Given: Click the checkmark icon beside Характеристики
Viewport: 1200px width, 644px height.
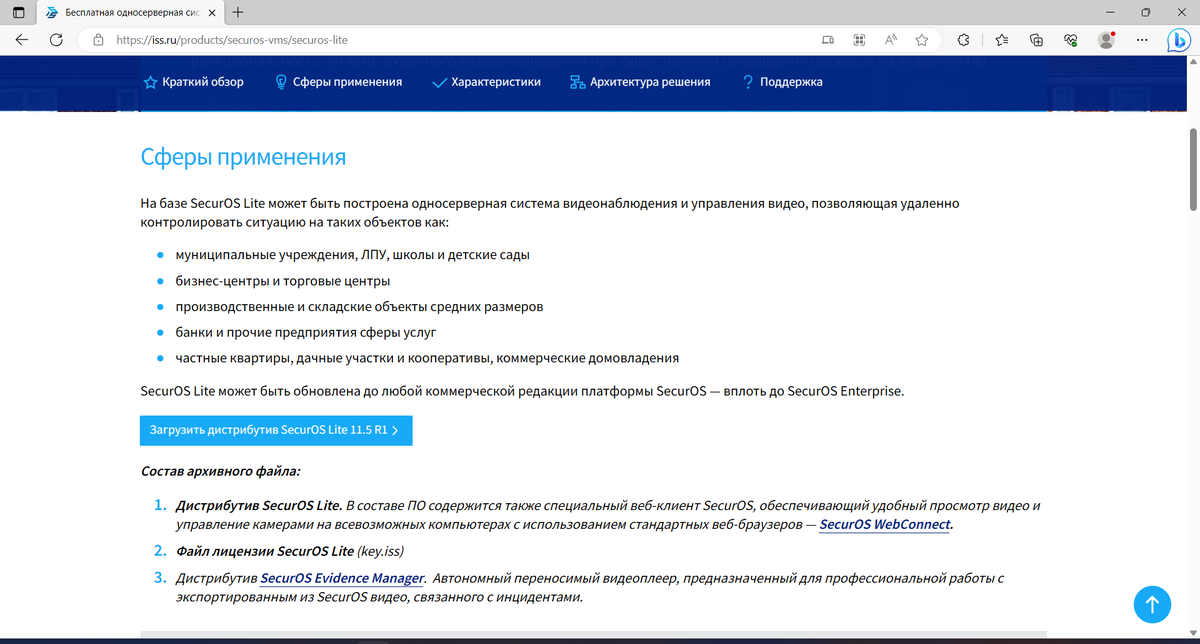Looking at the screenshot, I should click(438, 82).
